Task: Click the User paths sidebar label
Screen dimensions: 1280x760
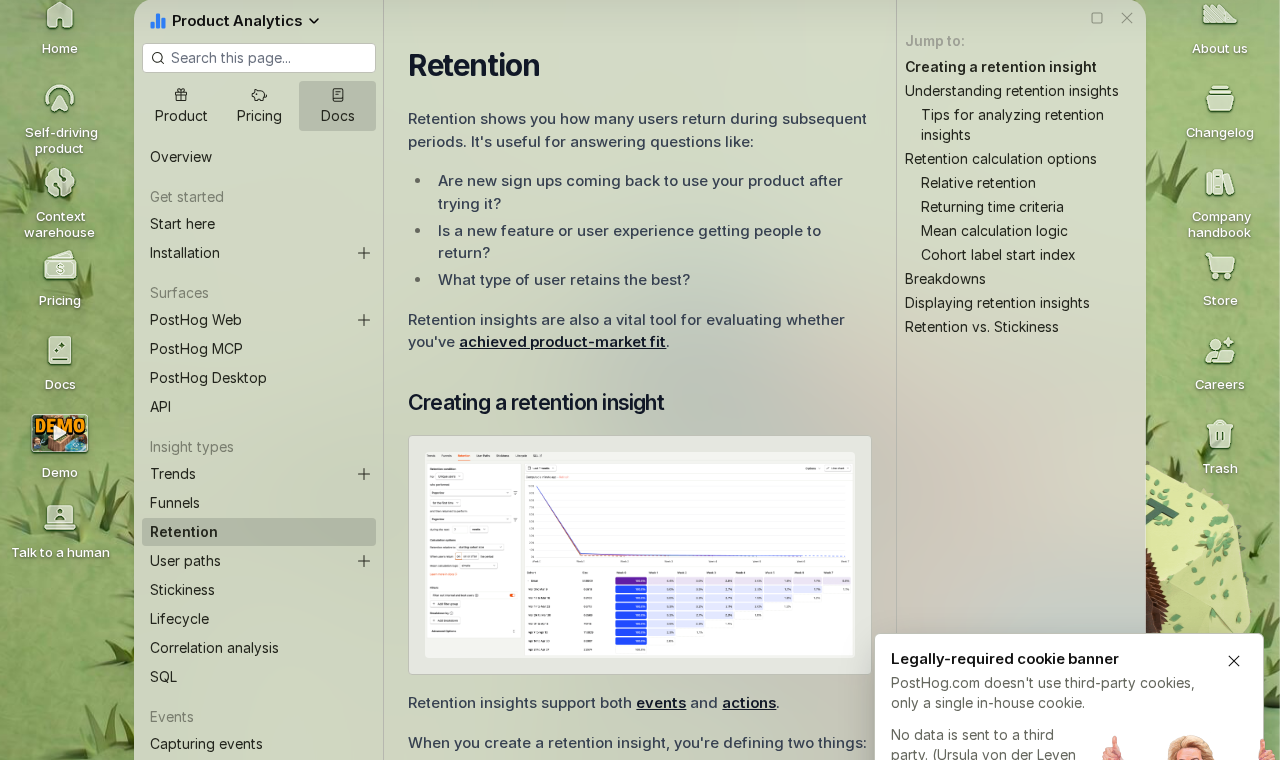Action: [185, 561]
